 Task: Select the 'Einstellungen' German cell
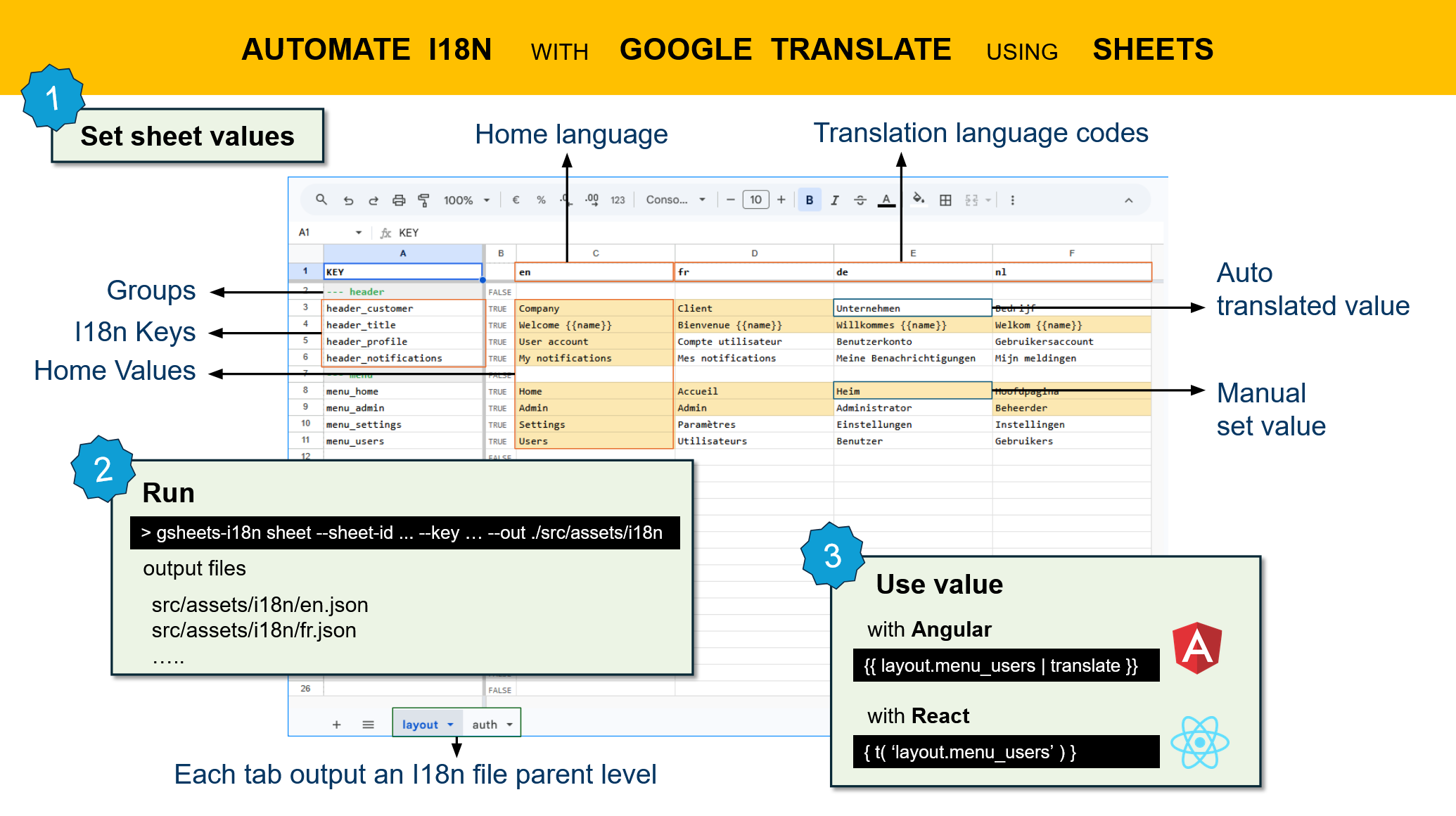[913, 424]
